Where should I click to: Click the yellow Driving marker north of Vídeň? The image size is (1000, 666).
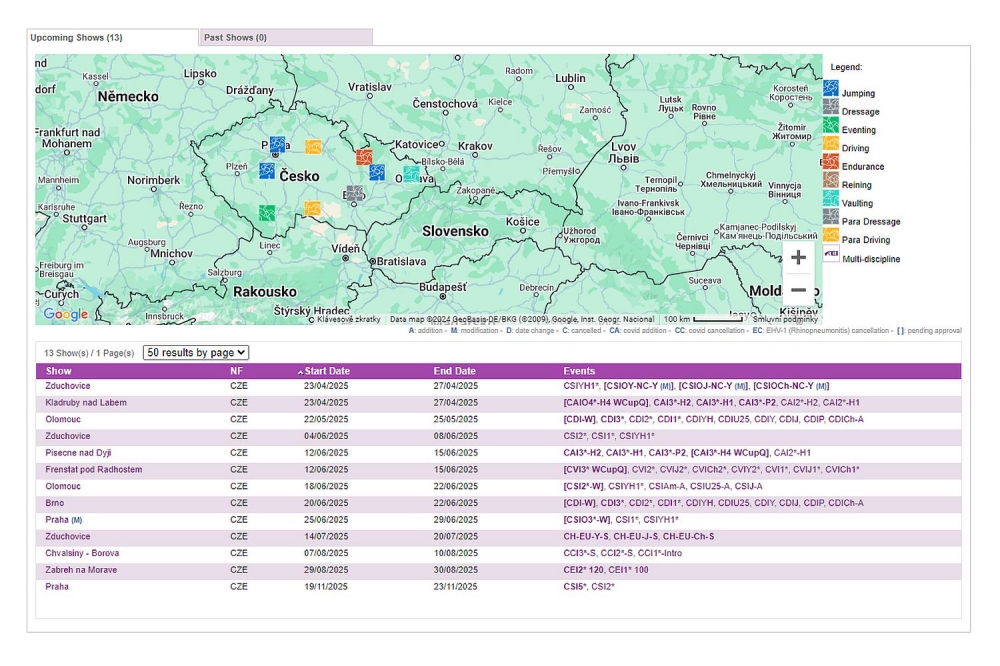[x=312, y=209]
